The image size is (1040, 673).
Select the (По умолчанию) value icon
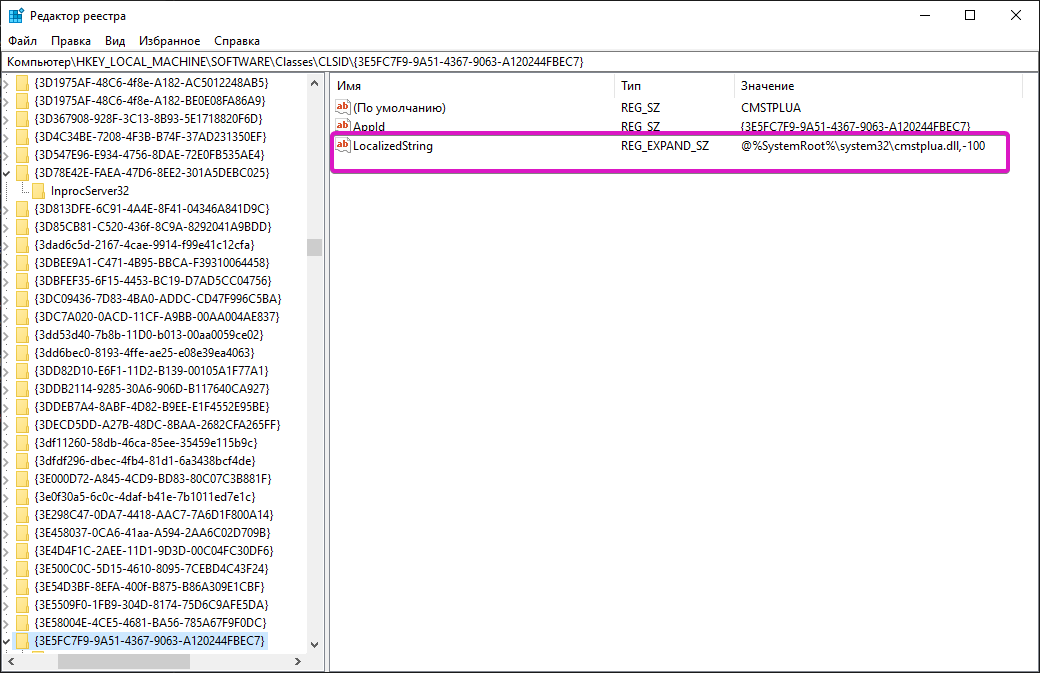tap(343, 107)
